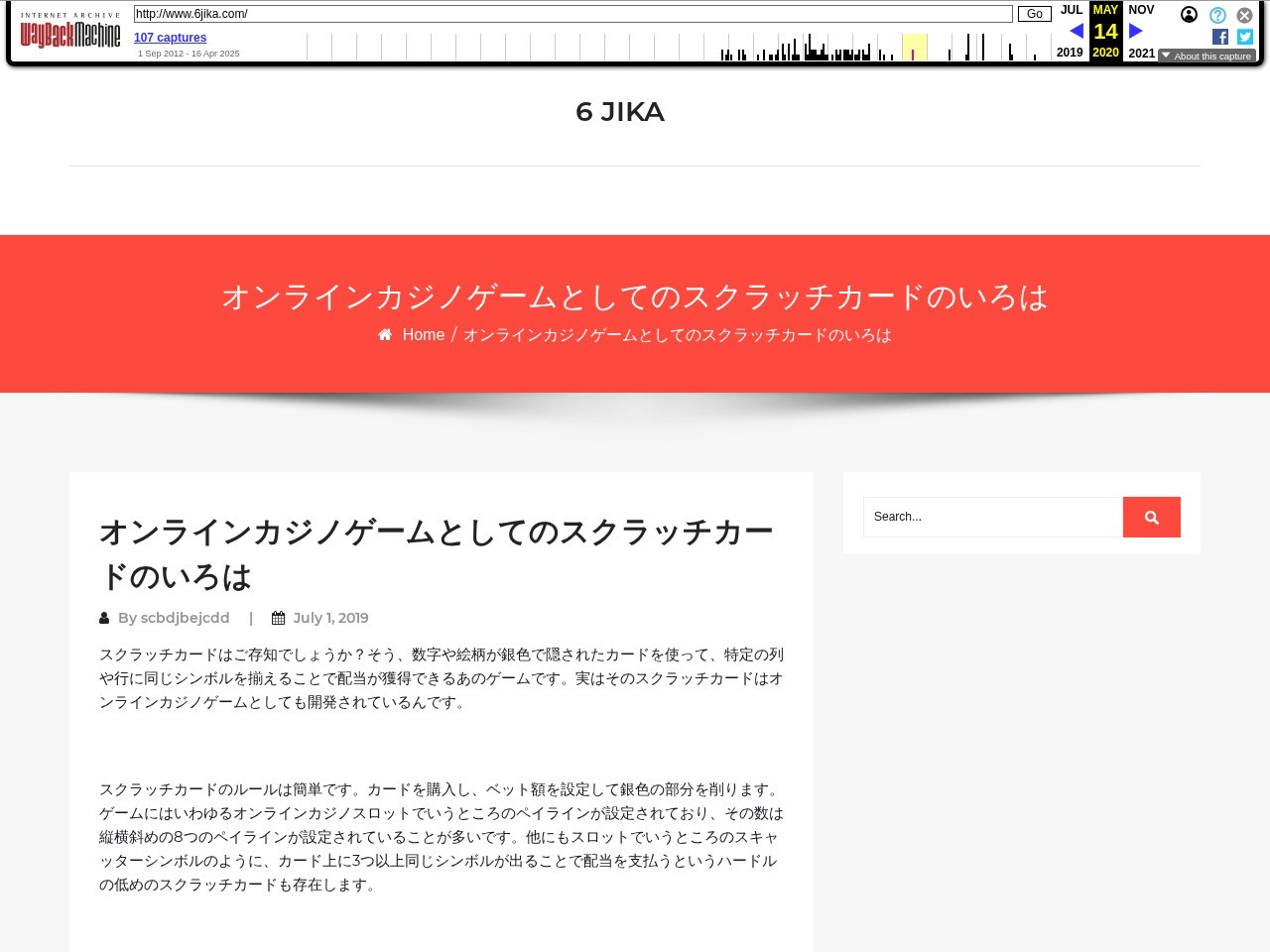Share capture on Twitter
Image resolution: width=1270 pixels, height=952 pixels.
tap(1245, 37)
